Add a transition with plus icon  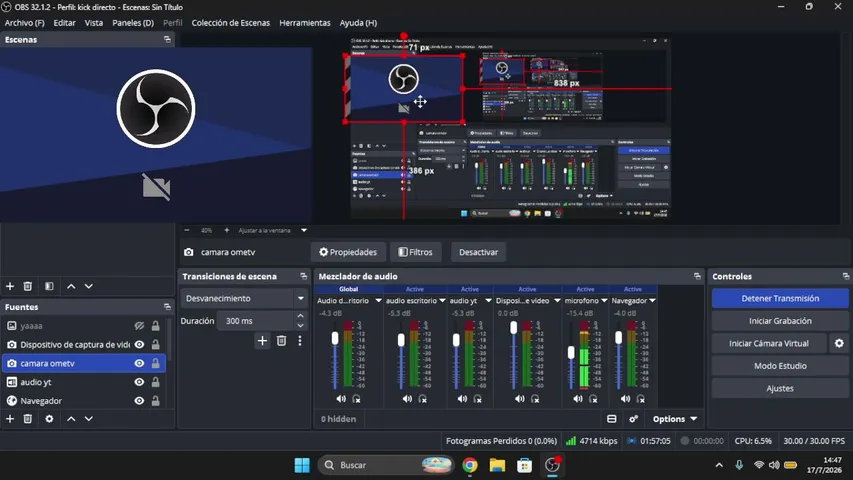click(x=262, y=341)
